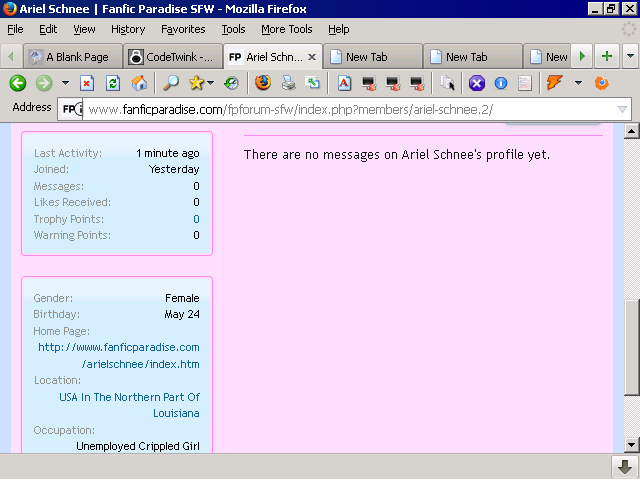The width and height of the screenshot is (640, 480).
Task: Click the scrollbar down arrow
Action: coord(631,444)
